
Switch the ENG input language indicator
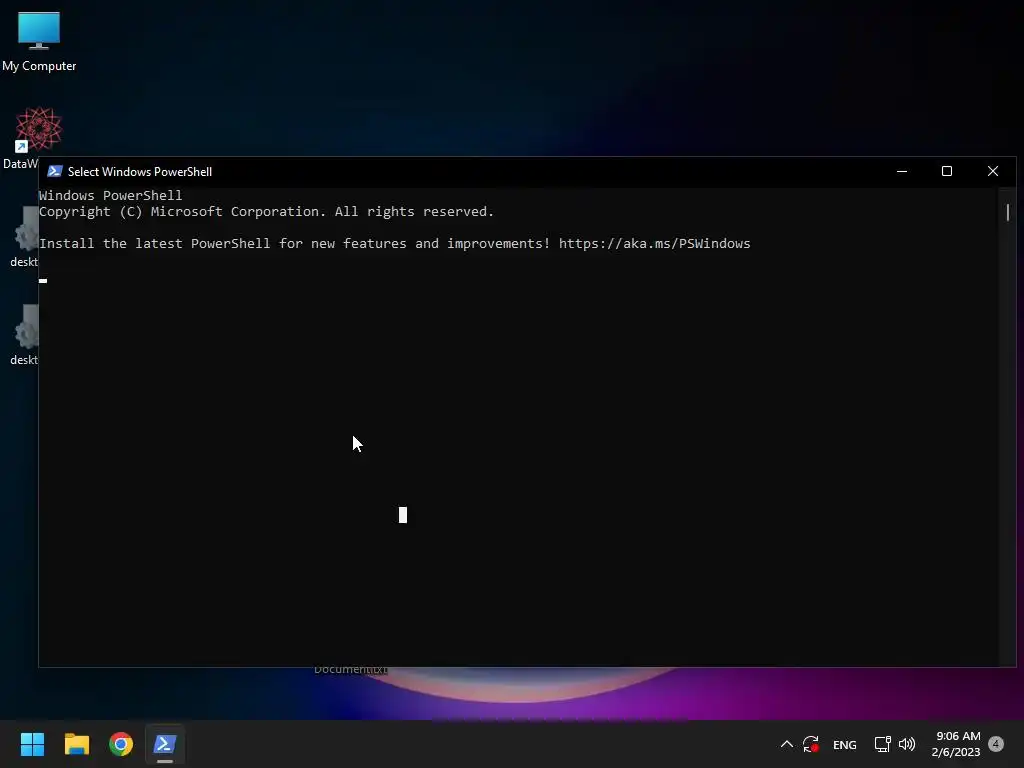click(x=844, y=744)
